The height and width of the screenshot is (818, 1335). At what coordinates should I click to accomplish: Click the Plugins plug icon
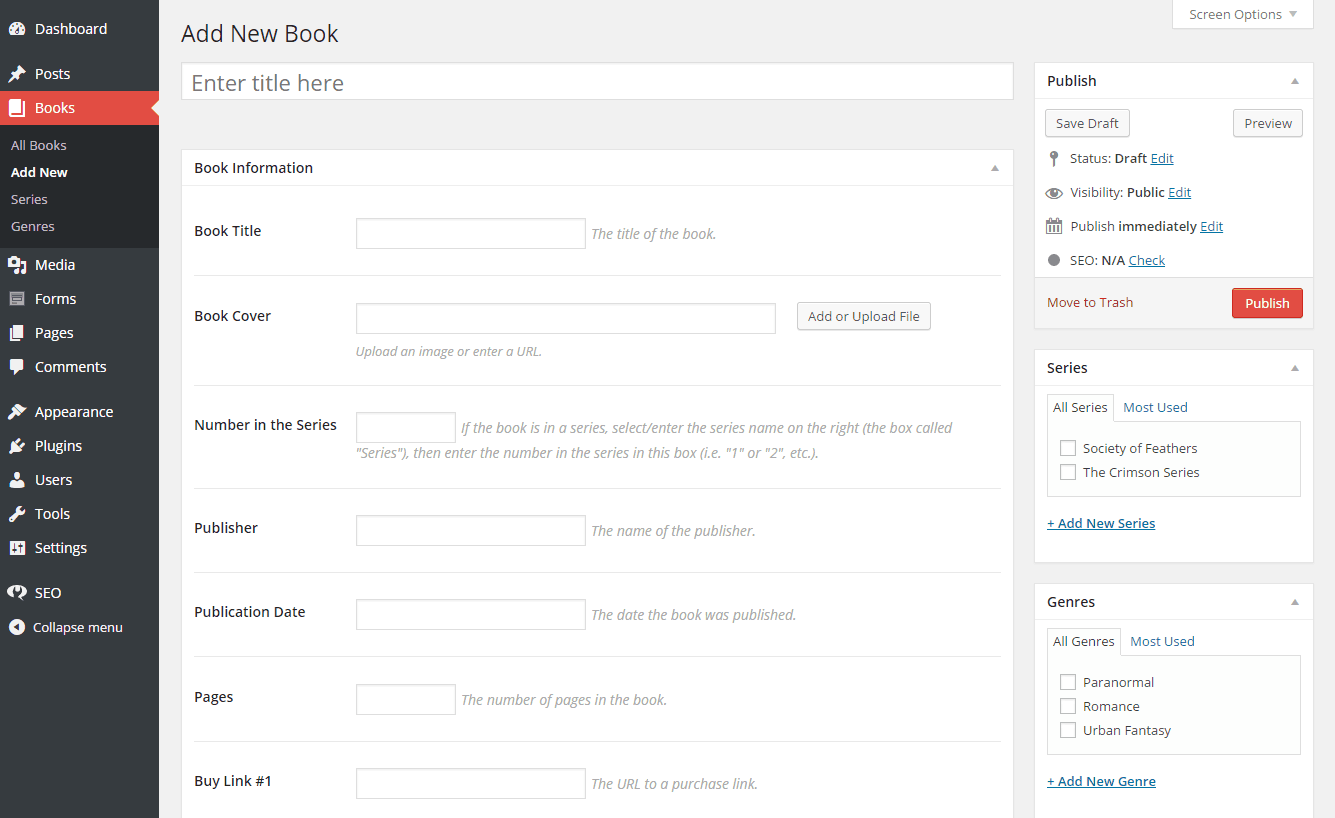tap(17, 446)
